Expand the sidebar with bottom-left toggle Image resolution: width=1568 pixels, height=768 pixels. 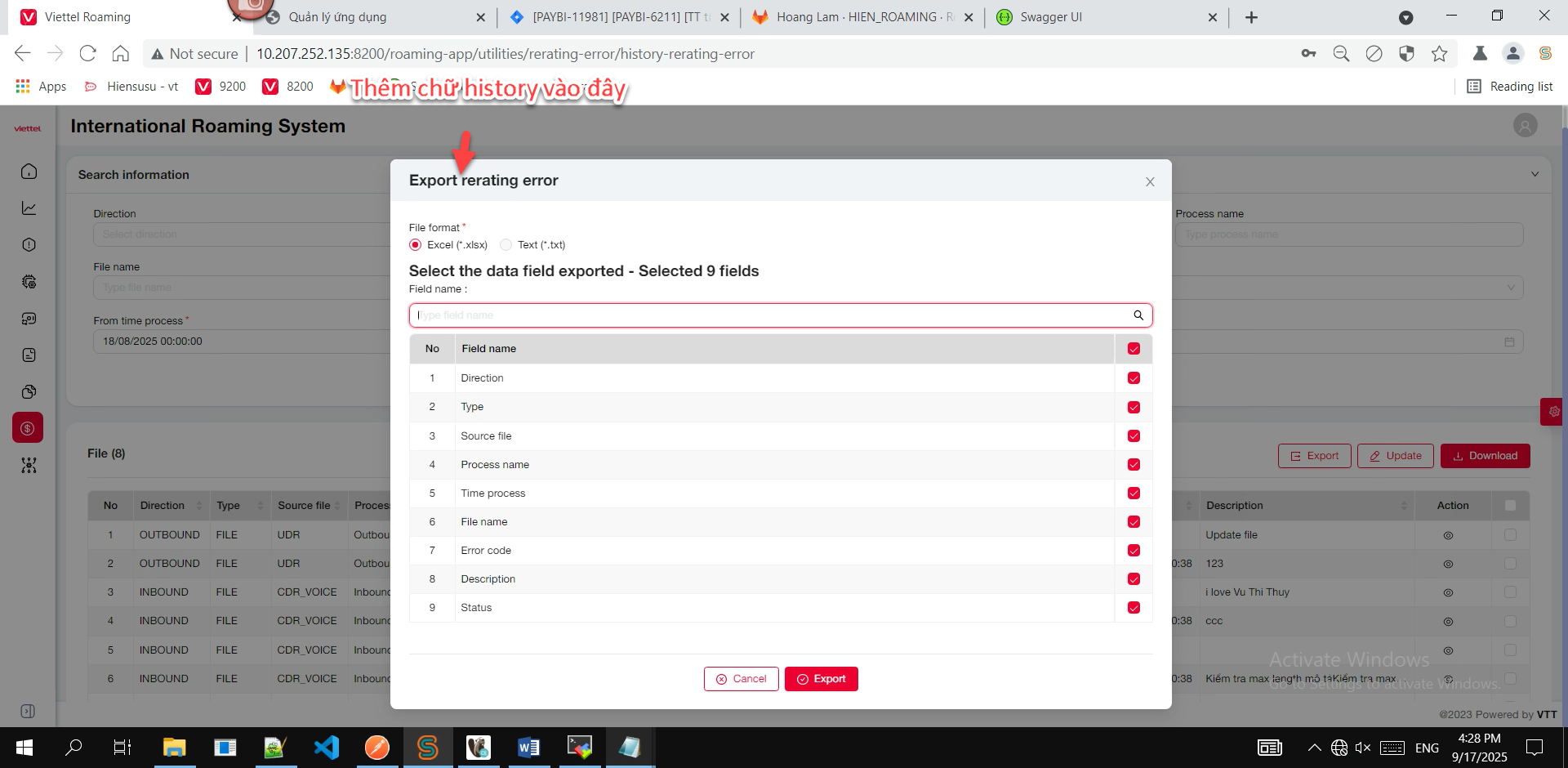click(28, 711)
